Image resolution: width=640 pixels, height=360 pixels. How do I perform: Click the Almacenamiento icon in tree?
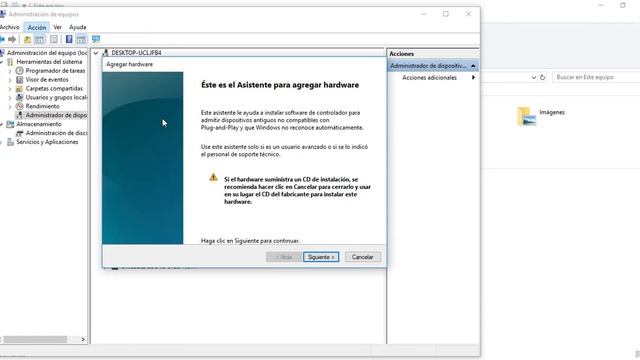click(x=10, y=124)
